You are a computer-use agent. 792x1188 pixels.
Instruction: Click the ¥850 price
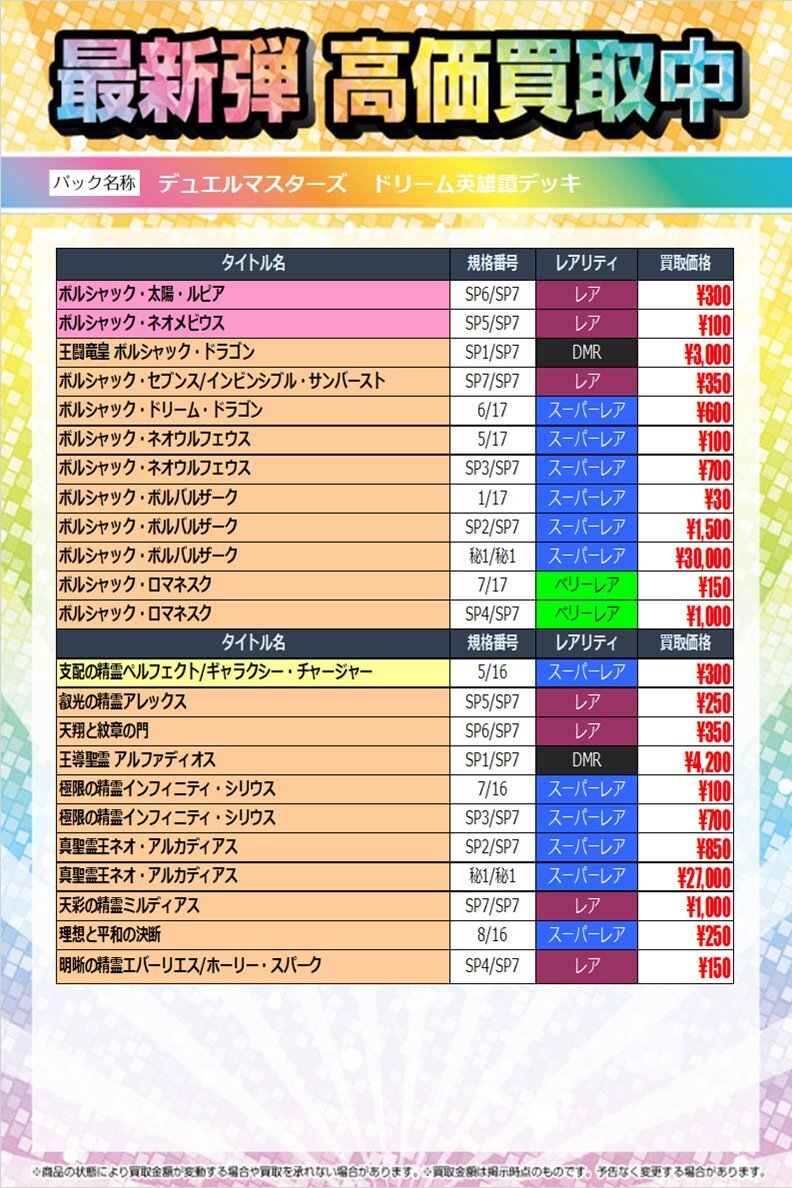tap(713, 849)
